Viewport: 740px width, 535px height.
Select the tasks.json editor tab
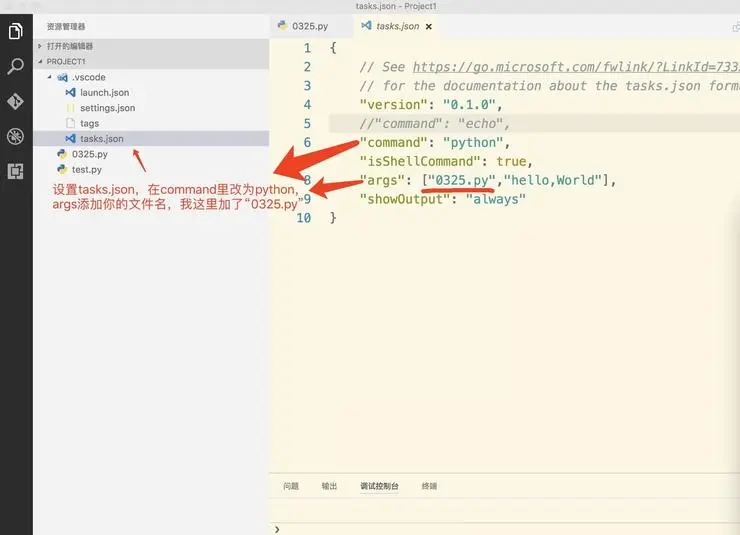pos(397,26)
